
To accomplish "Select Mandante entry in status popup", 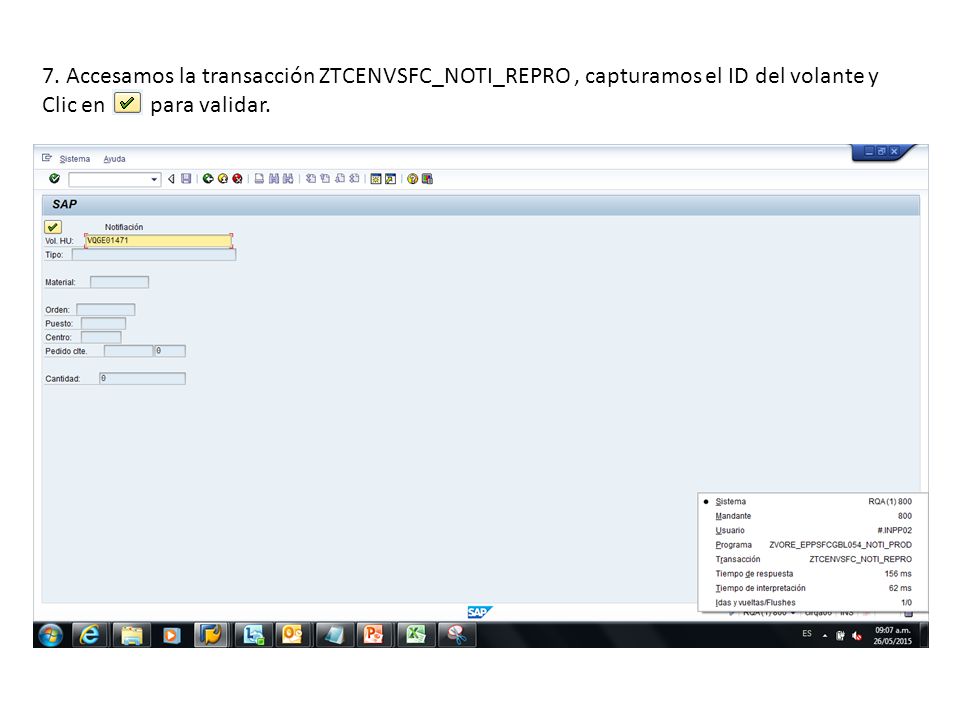I will tap(812, 516).
